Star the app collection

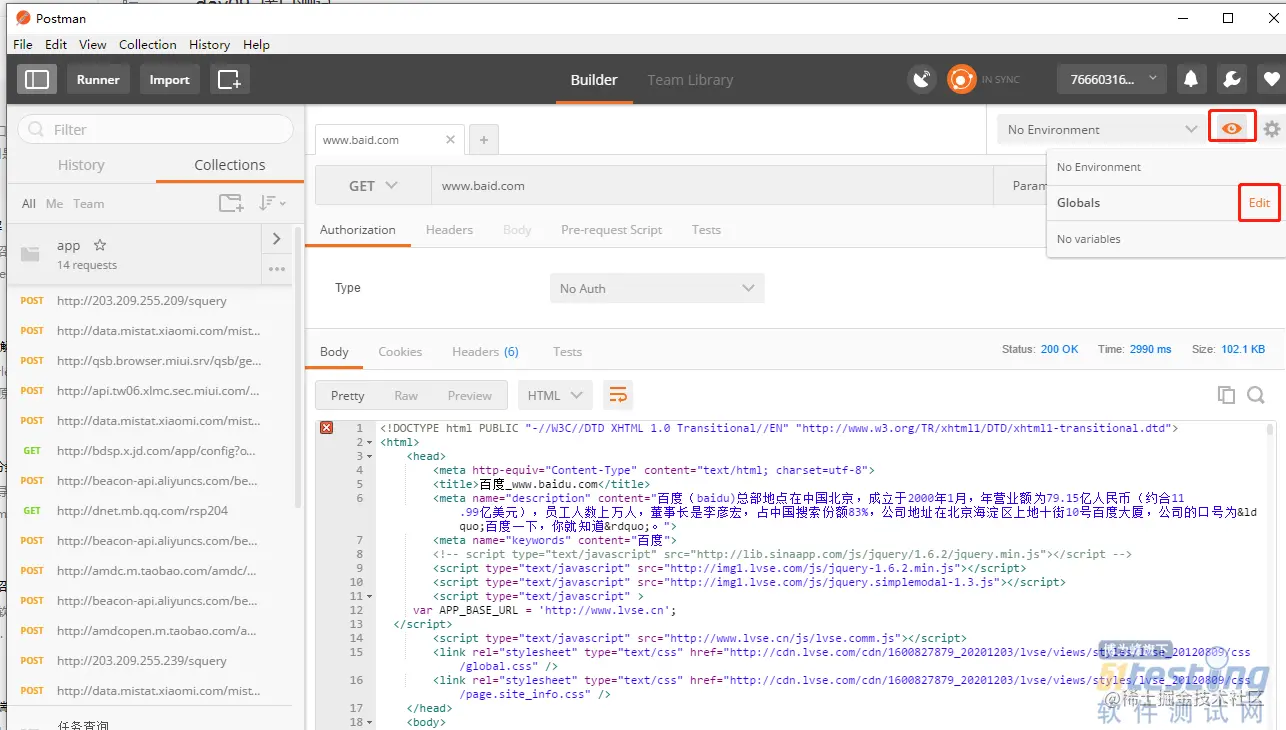click(x=99, y=245)
